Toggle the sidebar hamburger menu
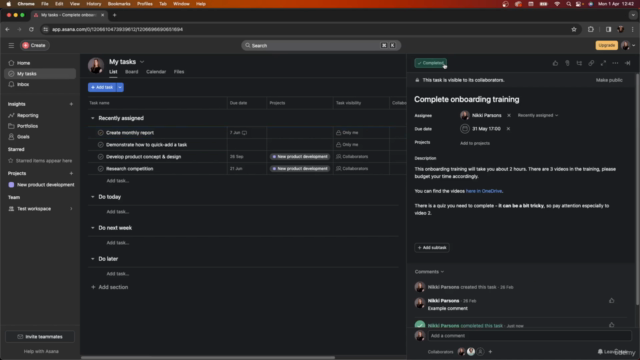 coord(11,45)
